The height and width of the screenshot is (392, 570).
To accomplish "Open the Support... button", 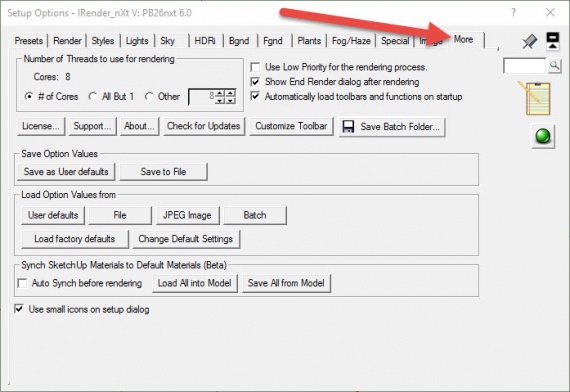I will pyautogui.click(x=92, y=126).
